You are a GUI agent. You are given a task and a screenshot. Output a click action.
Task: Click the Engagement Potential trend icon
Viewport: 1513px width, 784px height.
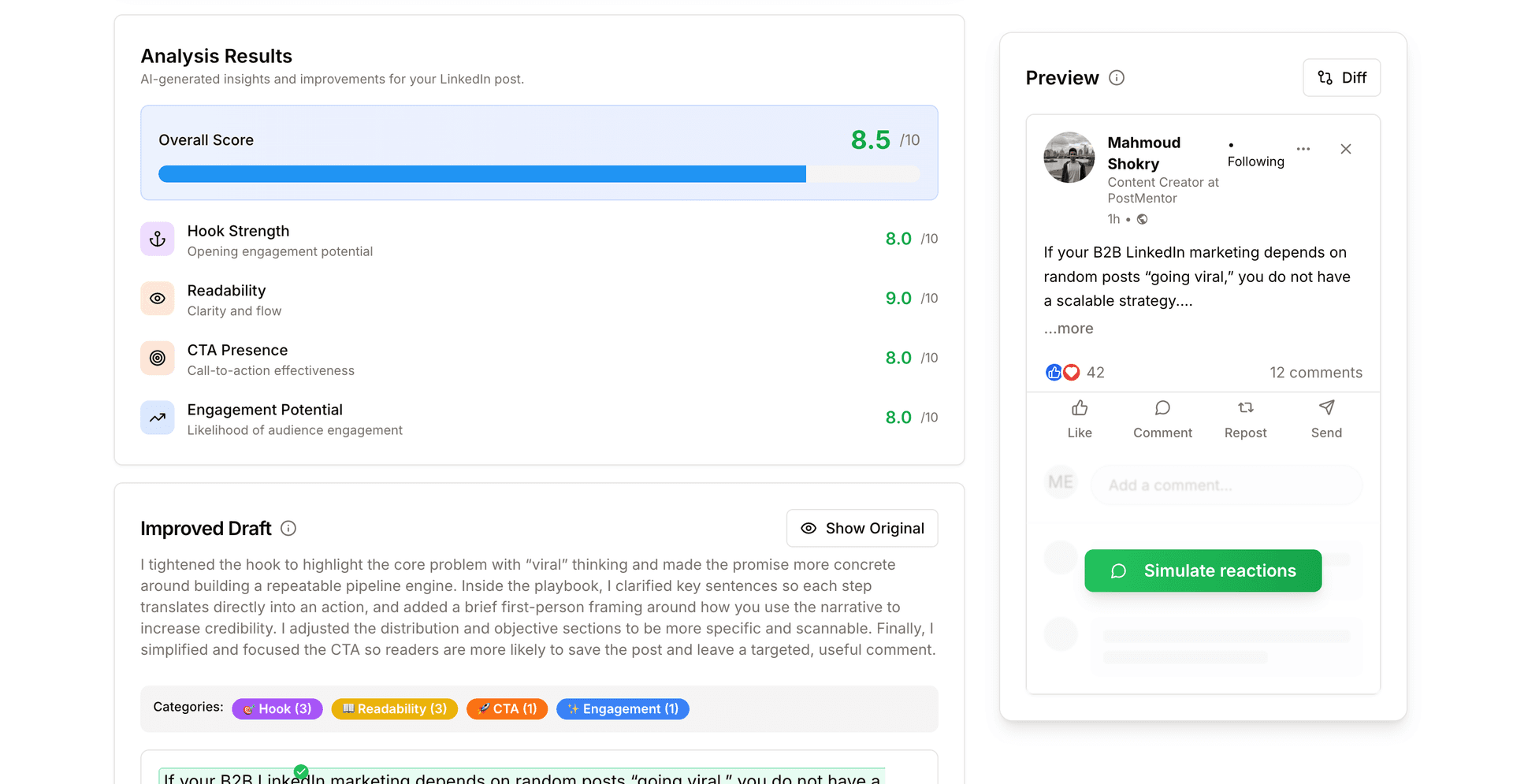[158, 418]
